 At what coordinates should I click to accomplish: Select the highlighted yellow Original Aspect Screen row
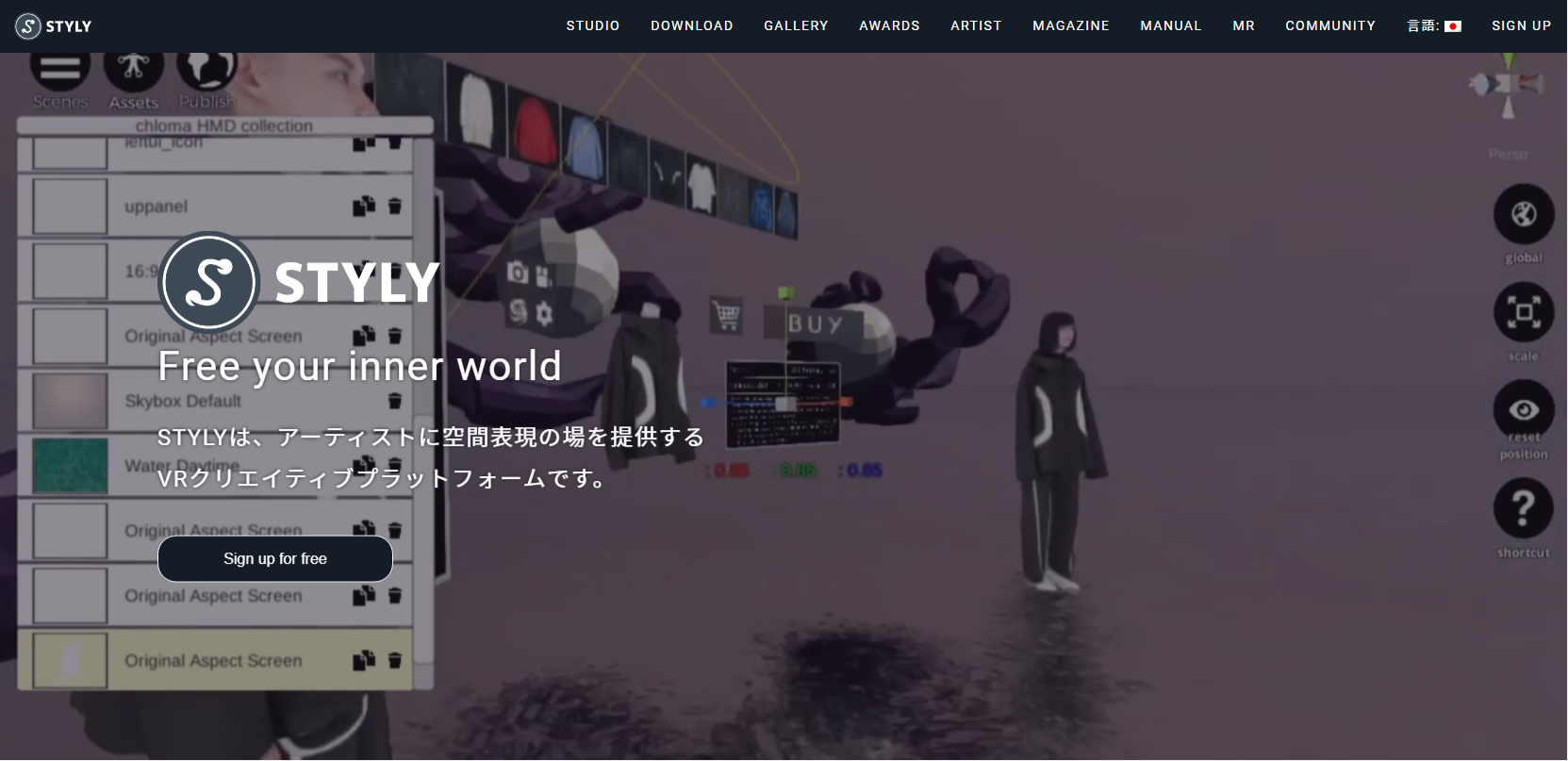[215, 660]
